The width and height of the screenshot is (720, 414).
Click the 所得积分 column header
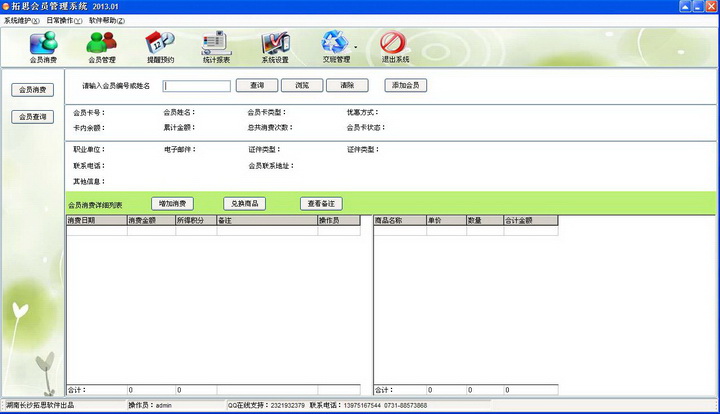tap(196, 220)
